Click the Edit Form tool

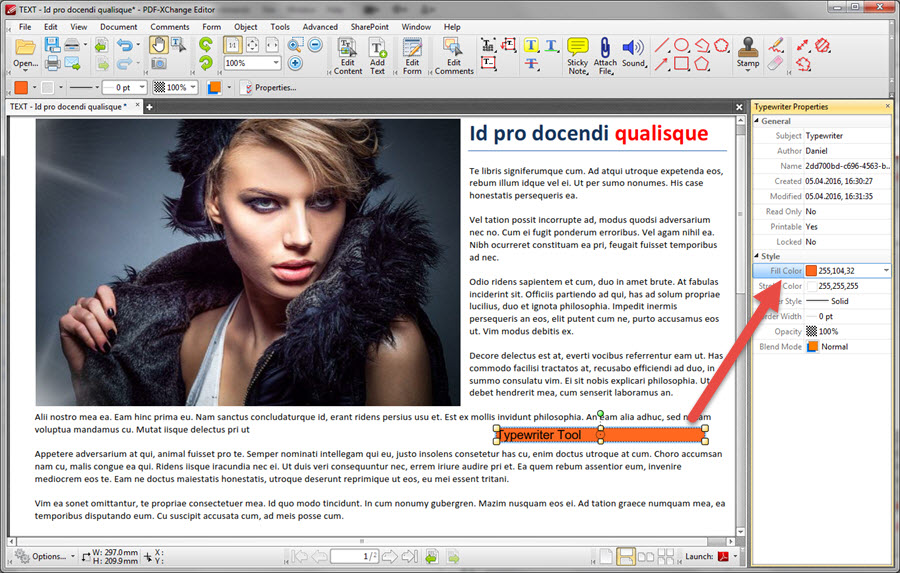coord(412,56)
